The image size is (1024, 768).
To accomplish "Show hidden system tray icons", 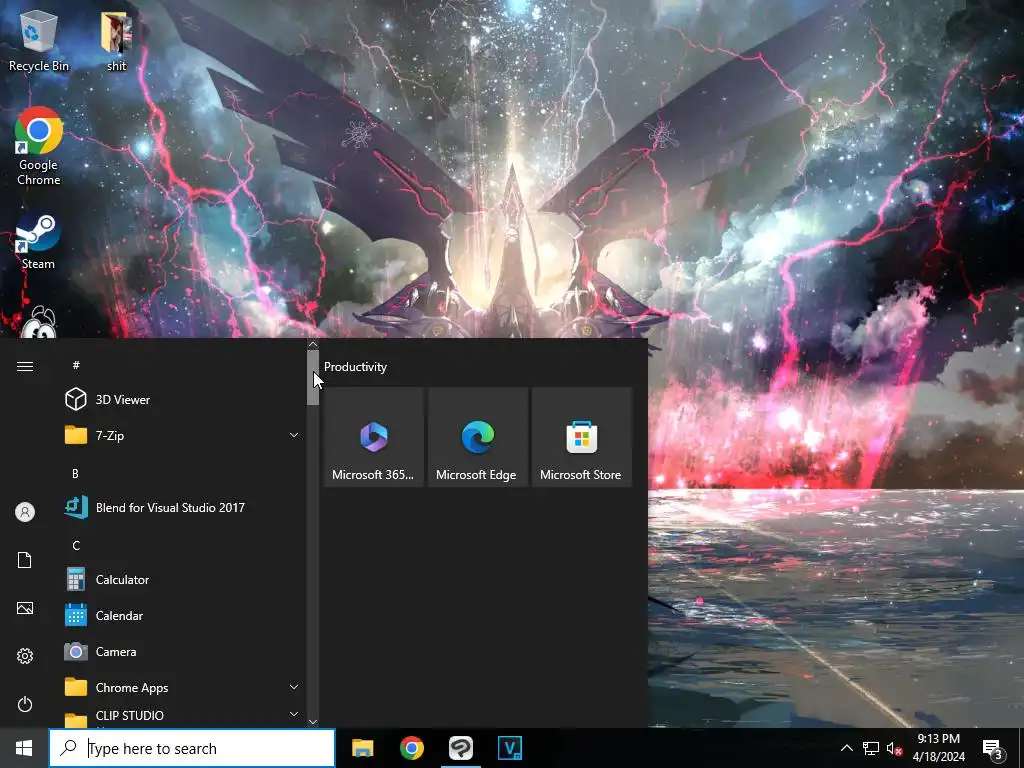I will pyautogui.click(x=846, y=748).
